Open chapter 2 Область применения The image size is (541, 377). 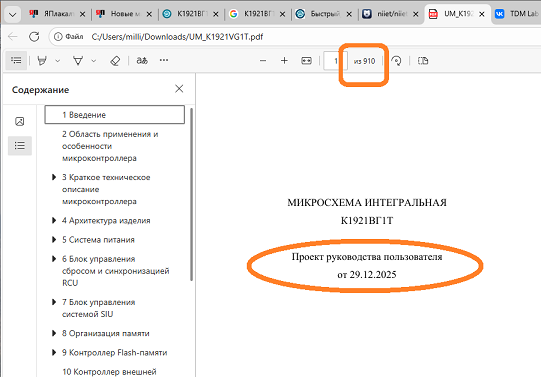coord(110,146)
